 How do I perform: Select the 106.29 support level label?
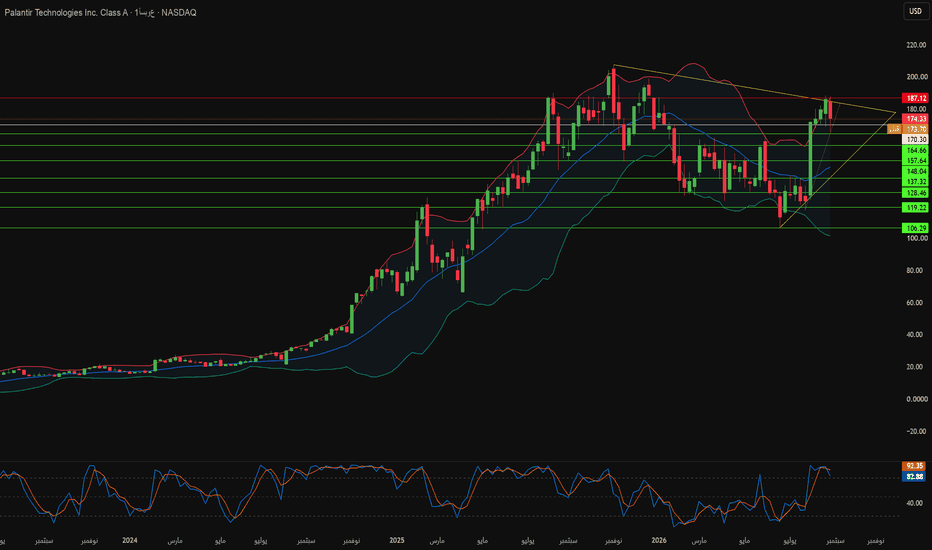(915, 228)
